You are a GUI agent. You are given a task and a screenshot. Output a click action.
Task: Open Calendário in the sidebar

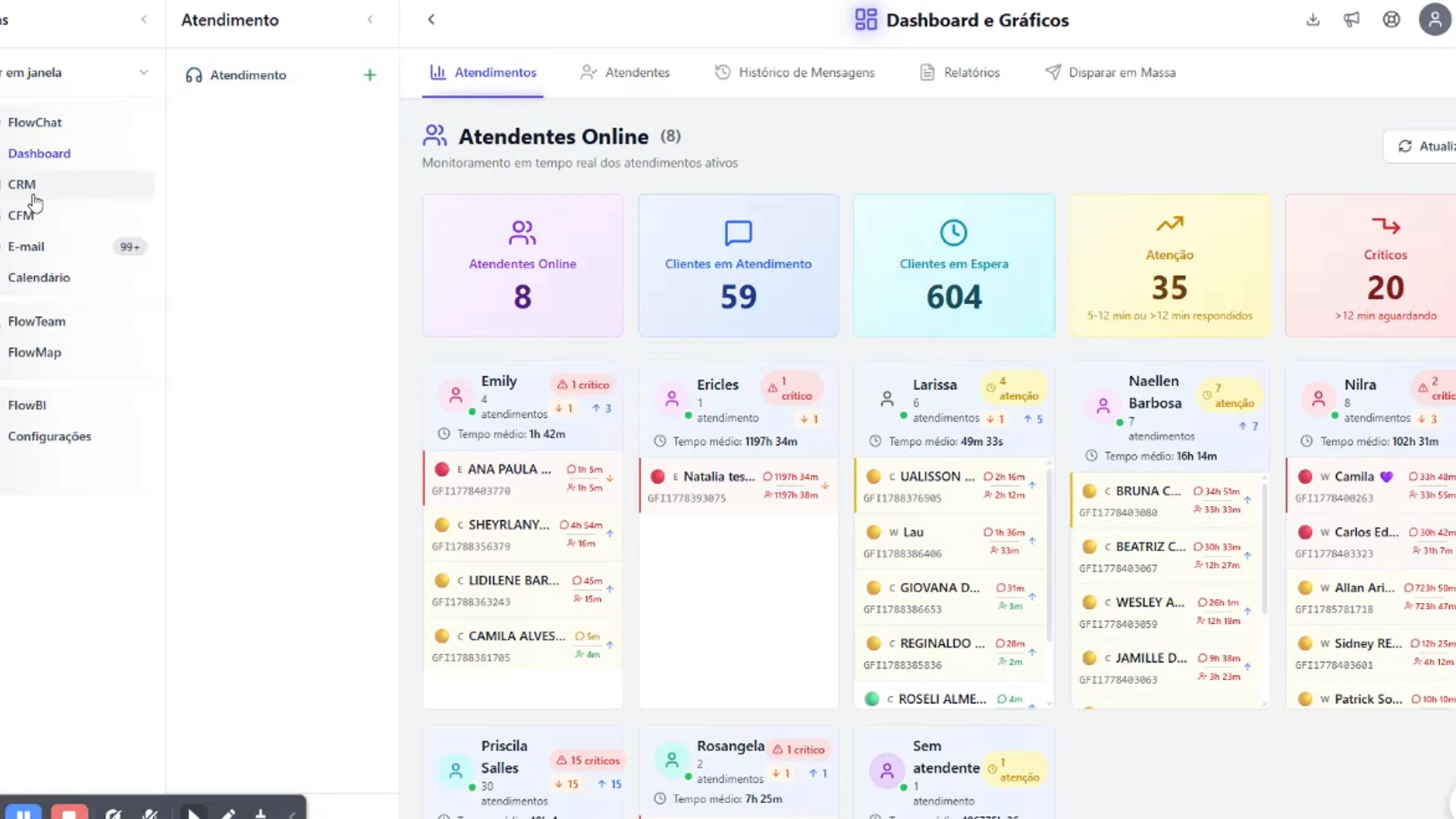click(x=39, y=278)
